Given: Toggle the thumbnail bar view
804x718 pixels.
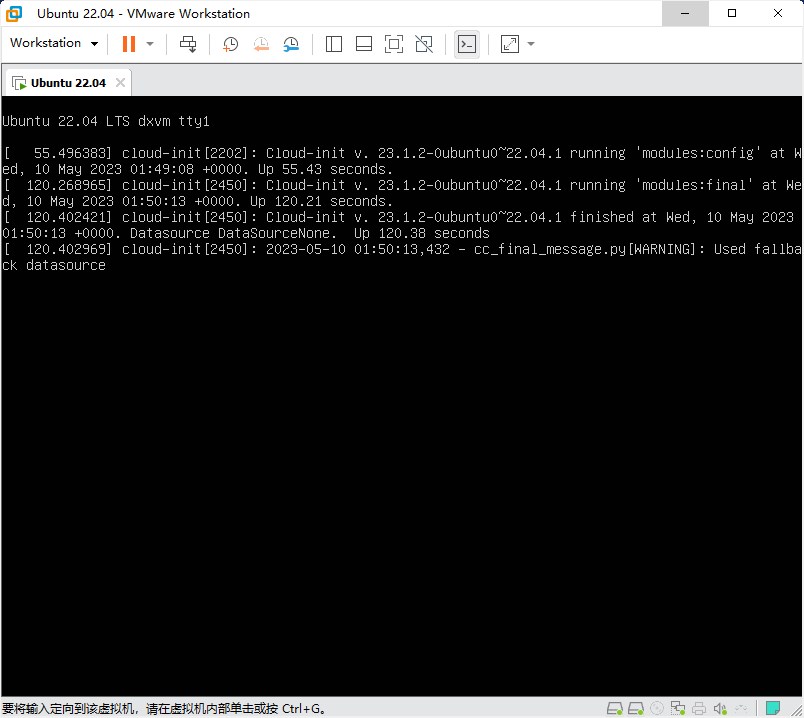Looking at the screenshot, I should click(x=364, y=44).
